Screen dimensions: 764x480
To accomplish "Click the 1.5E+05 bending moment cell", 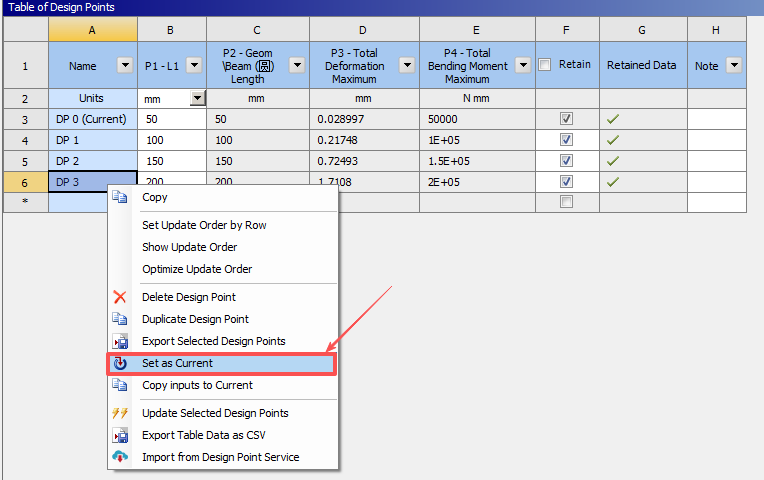I will point(477,161).
